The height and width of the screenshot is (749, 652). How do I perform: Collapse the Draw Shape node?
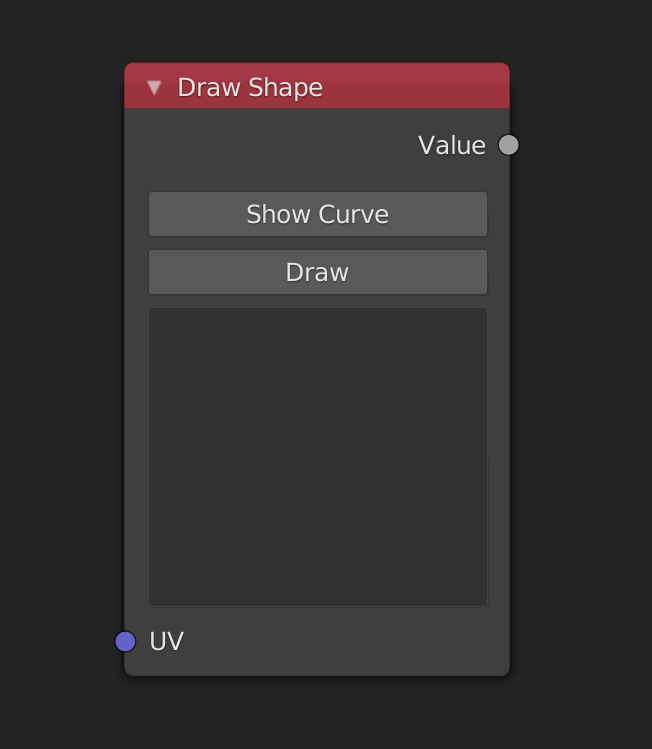[x=154, y=87]
